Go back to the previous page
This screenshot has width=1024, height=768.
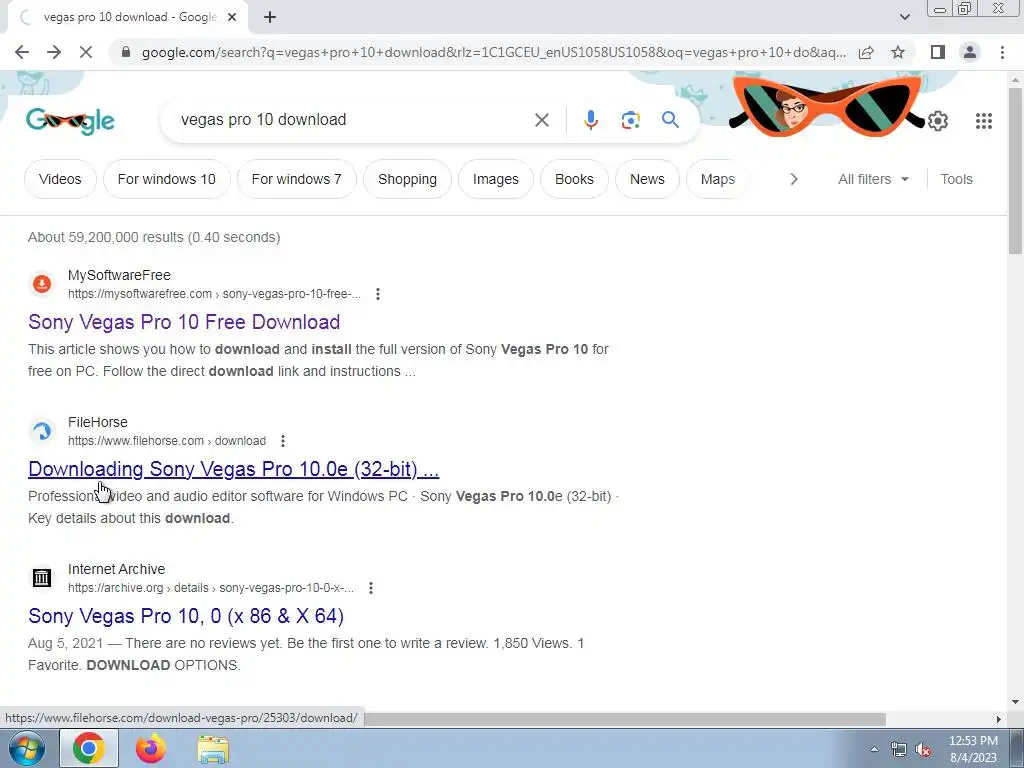click(x=22, y=52)
